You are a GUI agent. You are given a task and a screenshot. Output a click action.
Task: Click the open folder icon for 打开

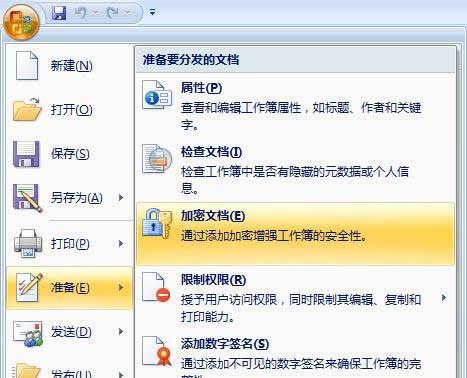pyautogui.click(x=27, y=110)
